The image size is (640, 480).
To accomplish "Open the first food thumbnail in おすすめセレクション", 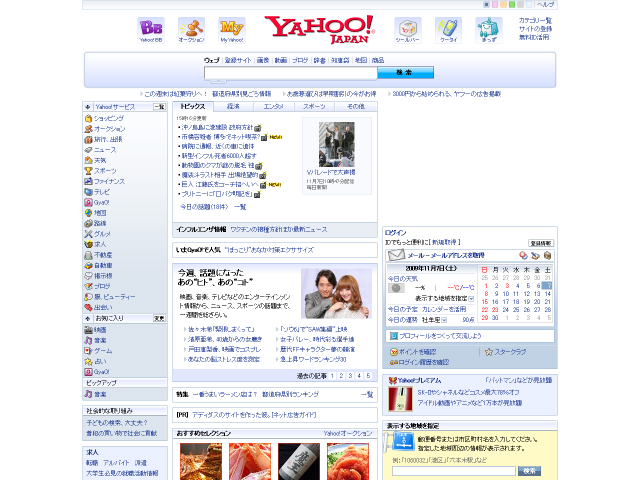I will pyautogui.click(x=201, y=462).
